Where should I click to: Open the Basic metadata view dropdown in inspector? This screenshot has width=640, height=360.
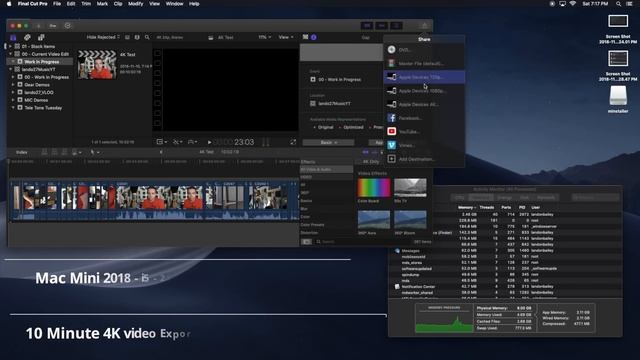(x=328, y=142)
